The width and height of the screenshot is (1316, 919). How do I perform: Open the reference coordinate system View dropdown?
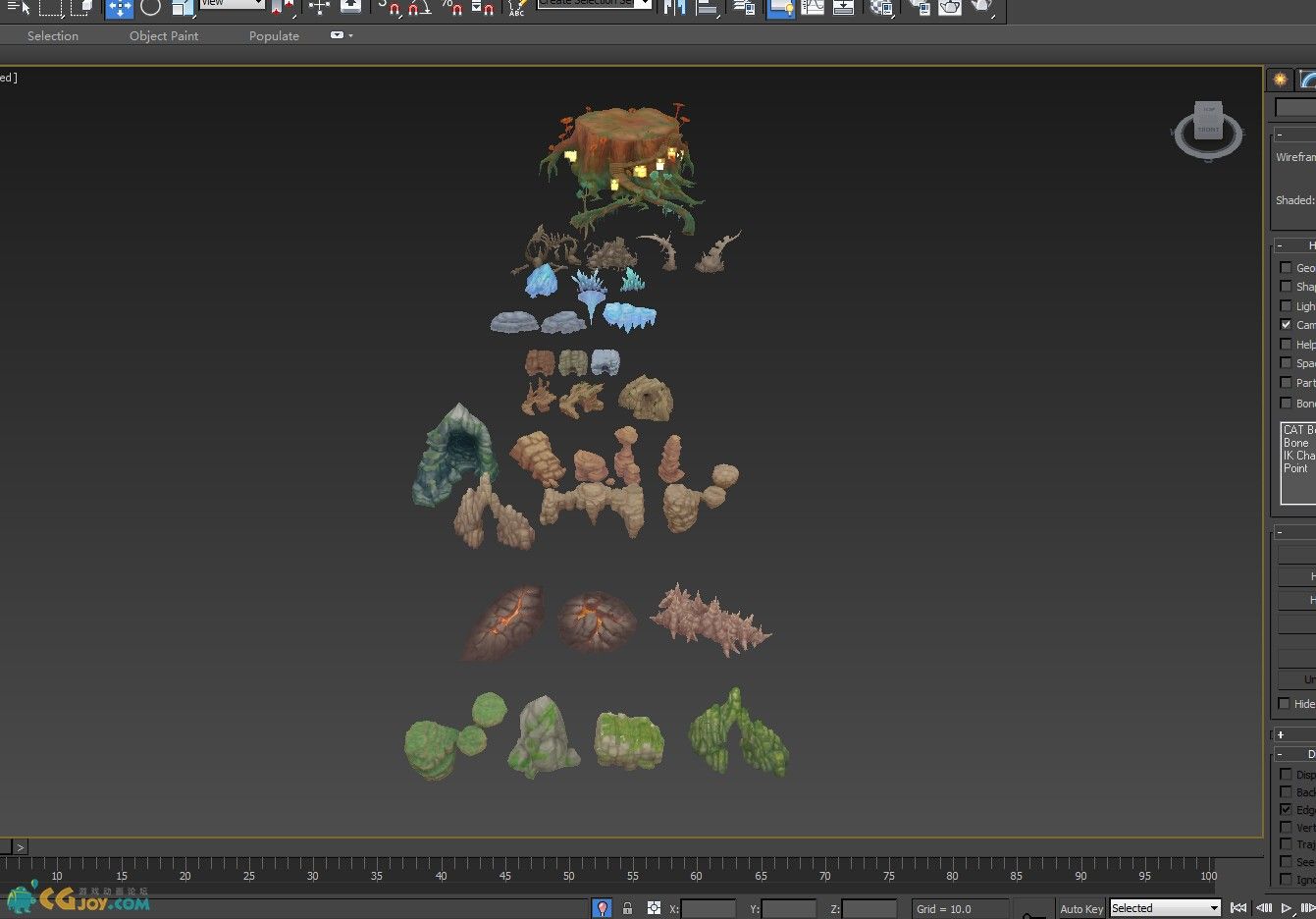[233, 3]
